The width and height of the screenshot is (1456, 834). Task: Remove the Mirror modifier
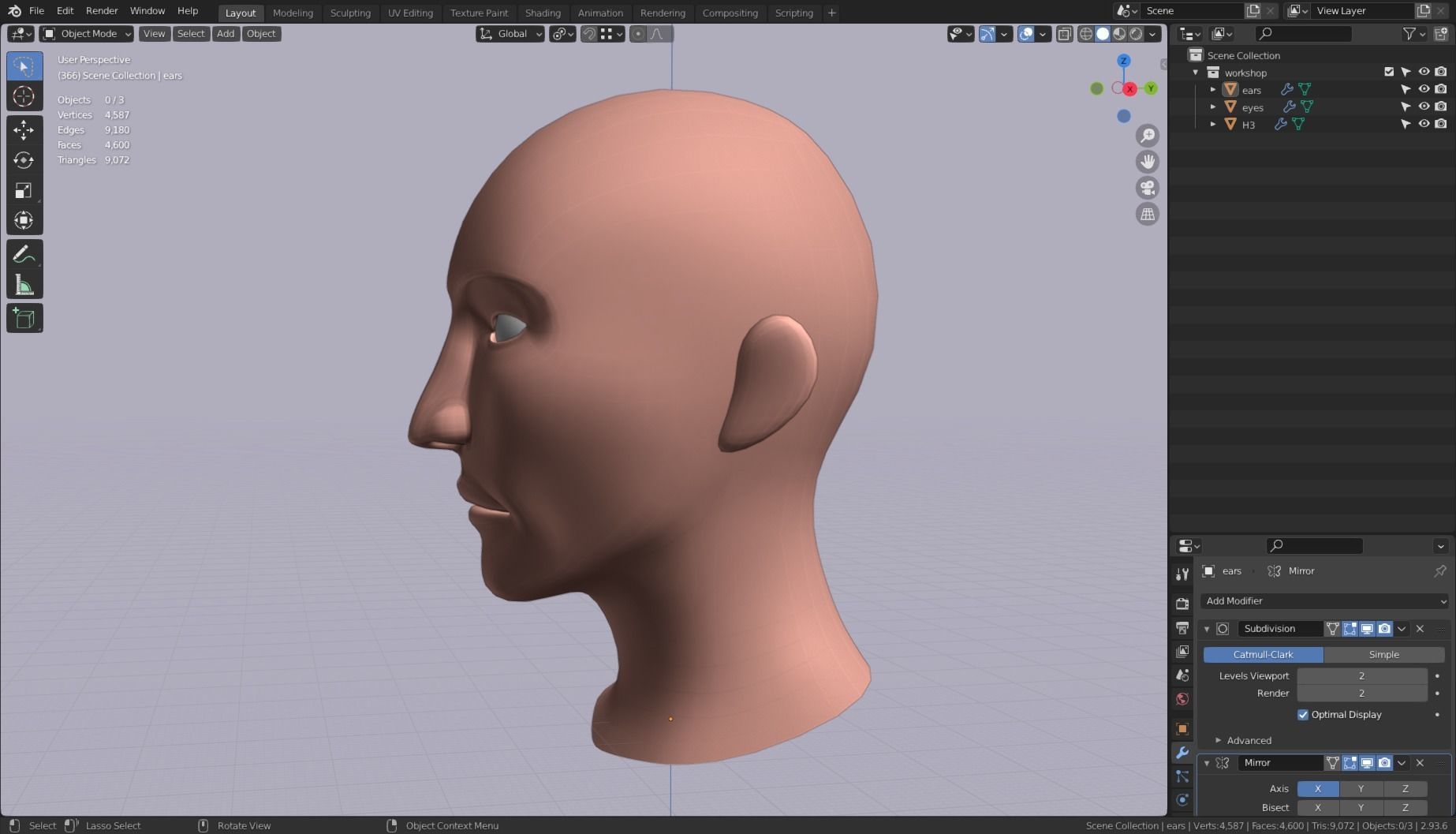point(1420,763)
